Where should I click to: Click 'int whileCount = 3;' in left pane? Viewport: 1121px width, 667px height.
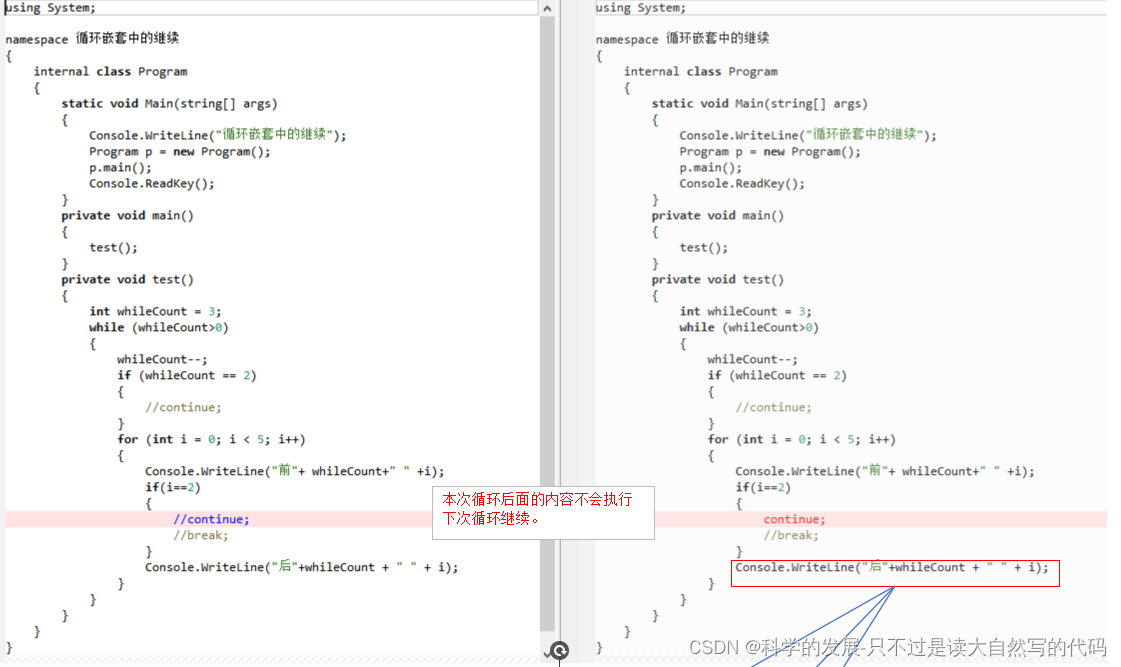pyautogui.click(x=155, y=311)
